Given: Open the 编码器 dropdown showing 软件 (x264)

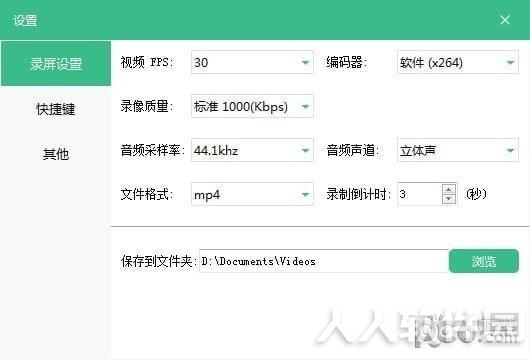Looking at the screenshot, I should pos(458,62).
